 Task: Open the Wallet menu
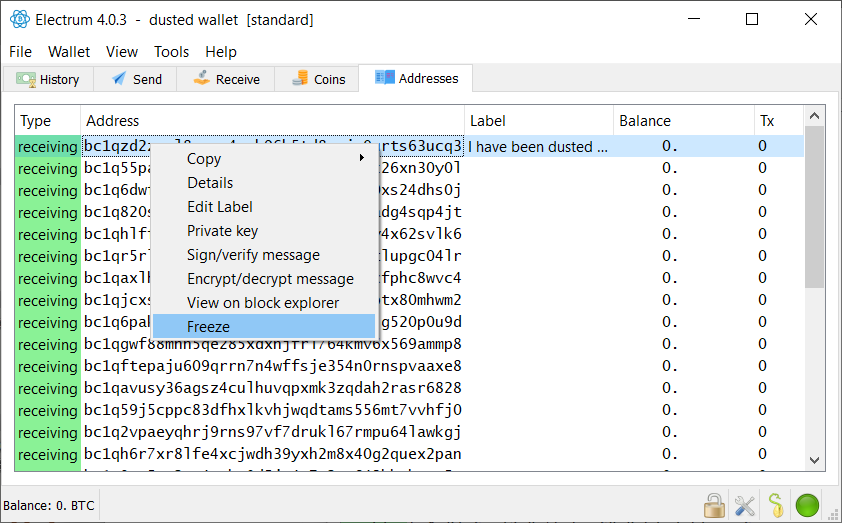[x=69, y=52]
